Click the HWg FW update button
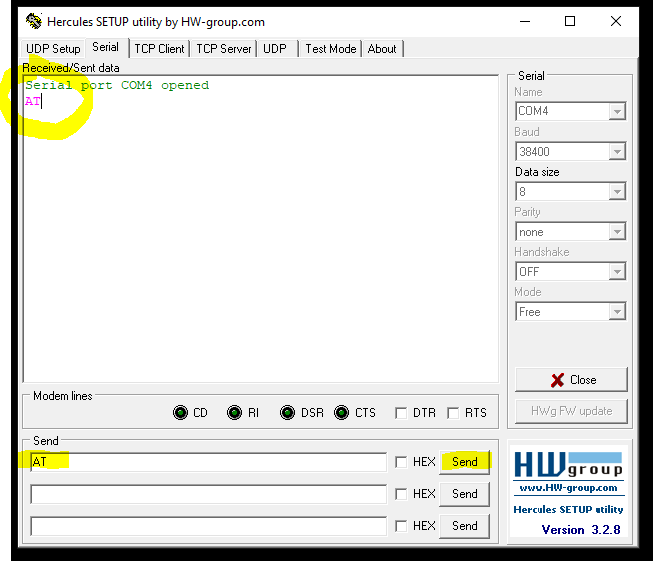The image size is (653, 561). tap(571, 411)
